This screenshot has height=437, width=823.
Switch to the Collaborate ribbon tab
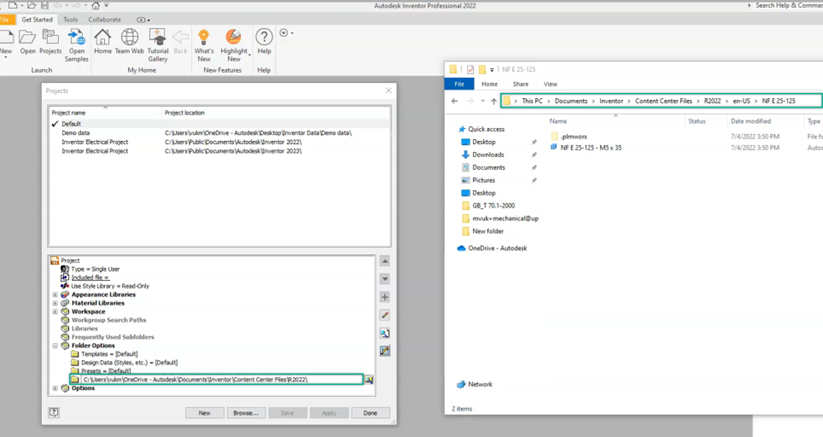[x=104, y=19]
